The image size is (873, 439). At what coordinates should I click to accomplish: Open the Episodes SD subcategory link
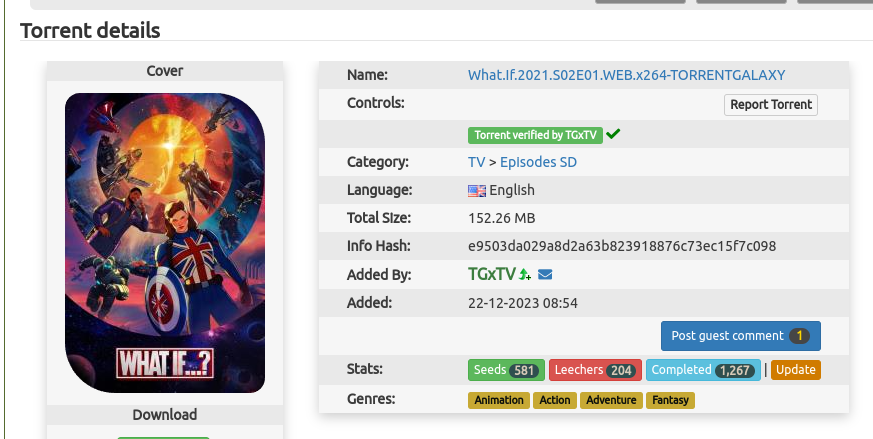coord(538,162)
